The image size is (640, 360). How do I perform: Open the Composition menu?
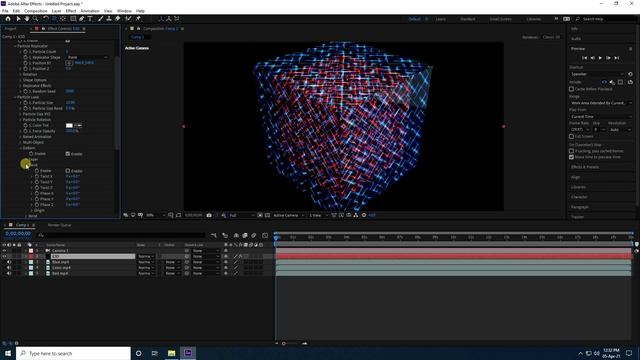point(36,11)
